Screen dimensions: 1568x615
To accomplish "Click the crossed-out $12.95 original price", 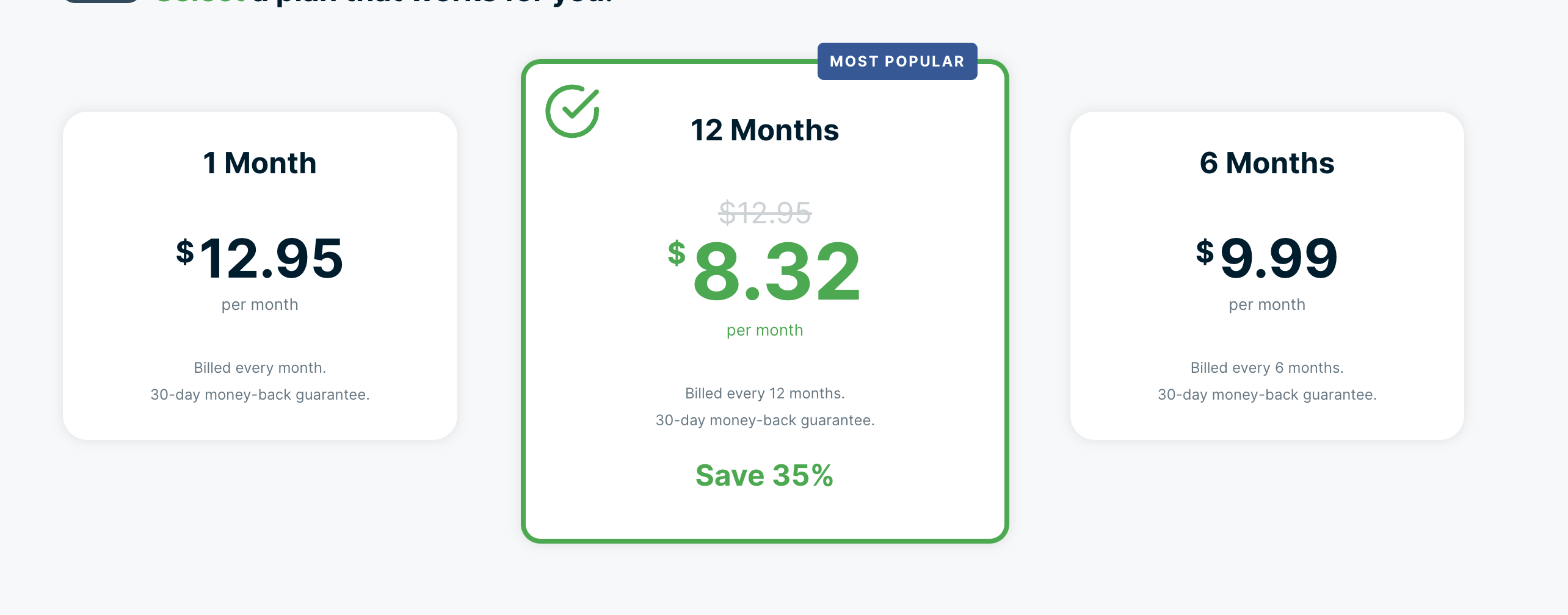I will (765, 213).
